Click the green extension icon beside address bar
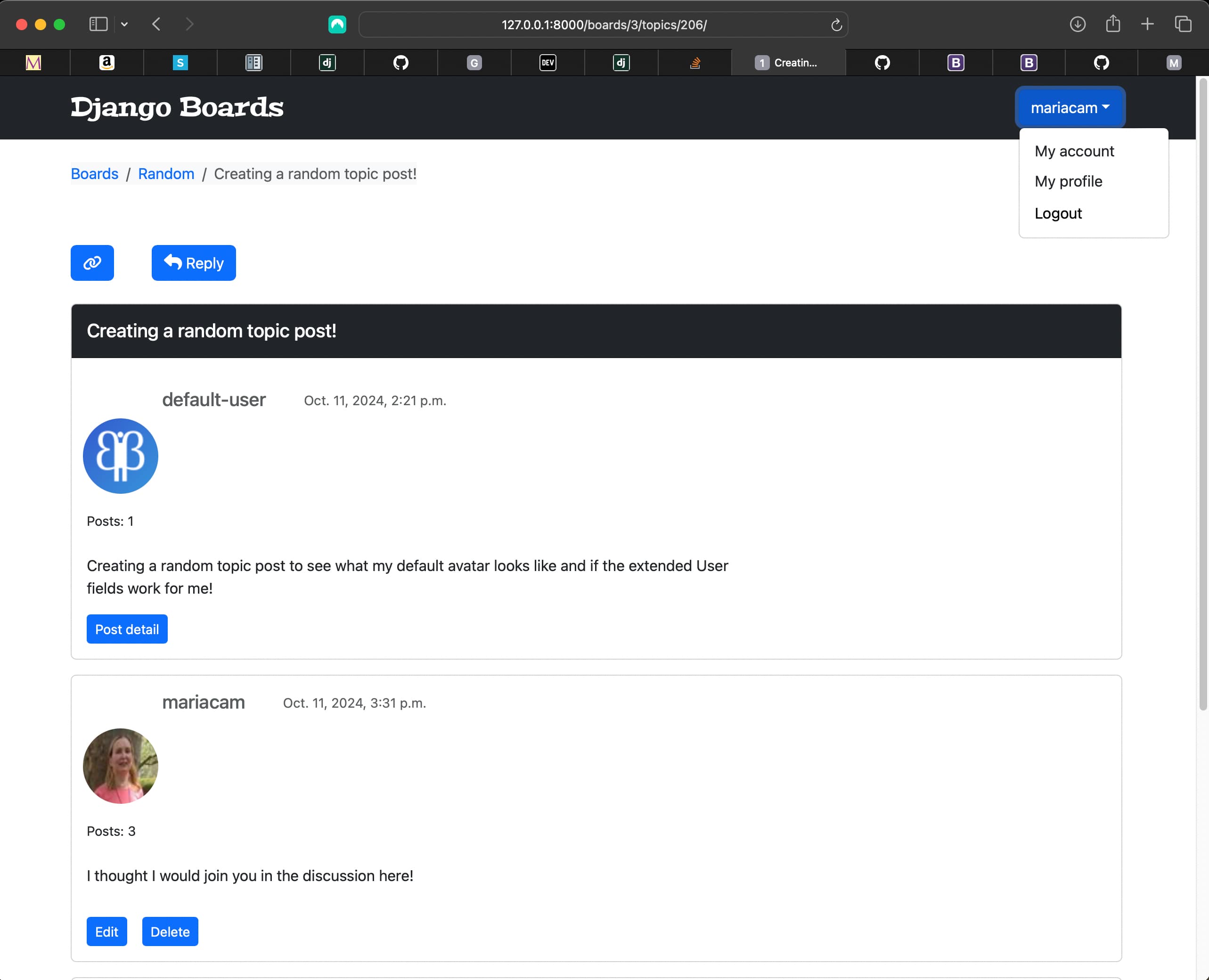 point(337,24)
